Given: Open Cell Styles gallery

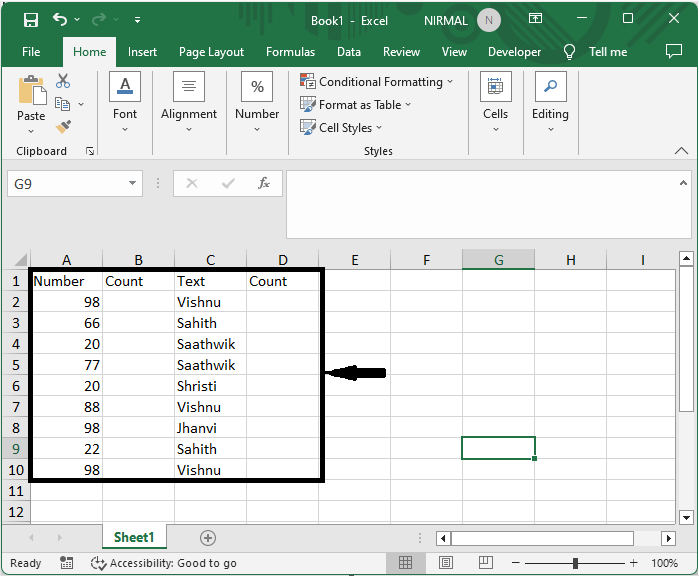Looking at the screenshot, I should (341, 128).
